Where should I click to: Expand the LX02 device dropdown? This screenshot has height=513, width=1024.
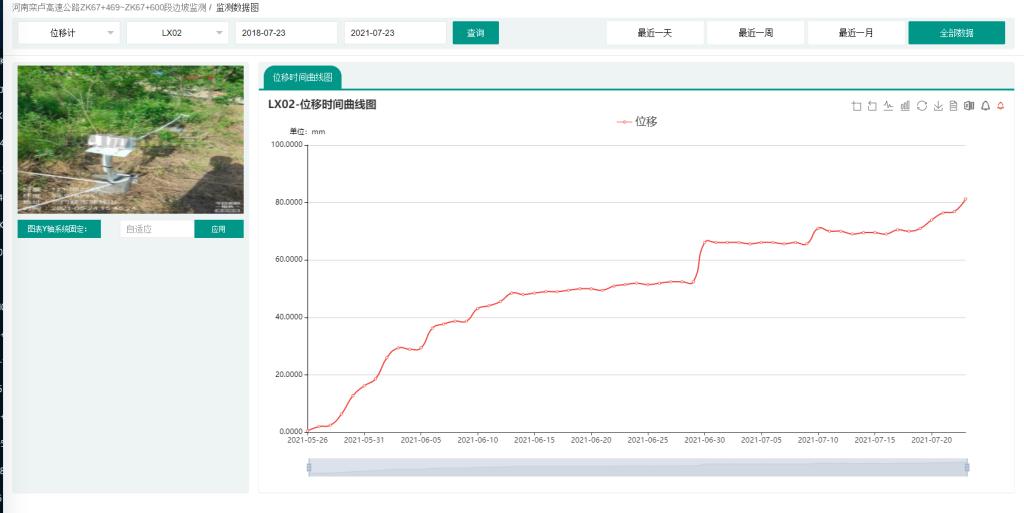click(178, 33)
